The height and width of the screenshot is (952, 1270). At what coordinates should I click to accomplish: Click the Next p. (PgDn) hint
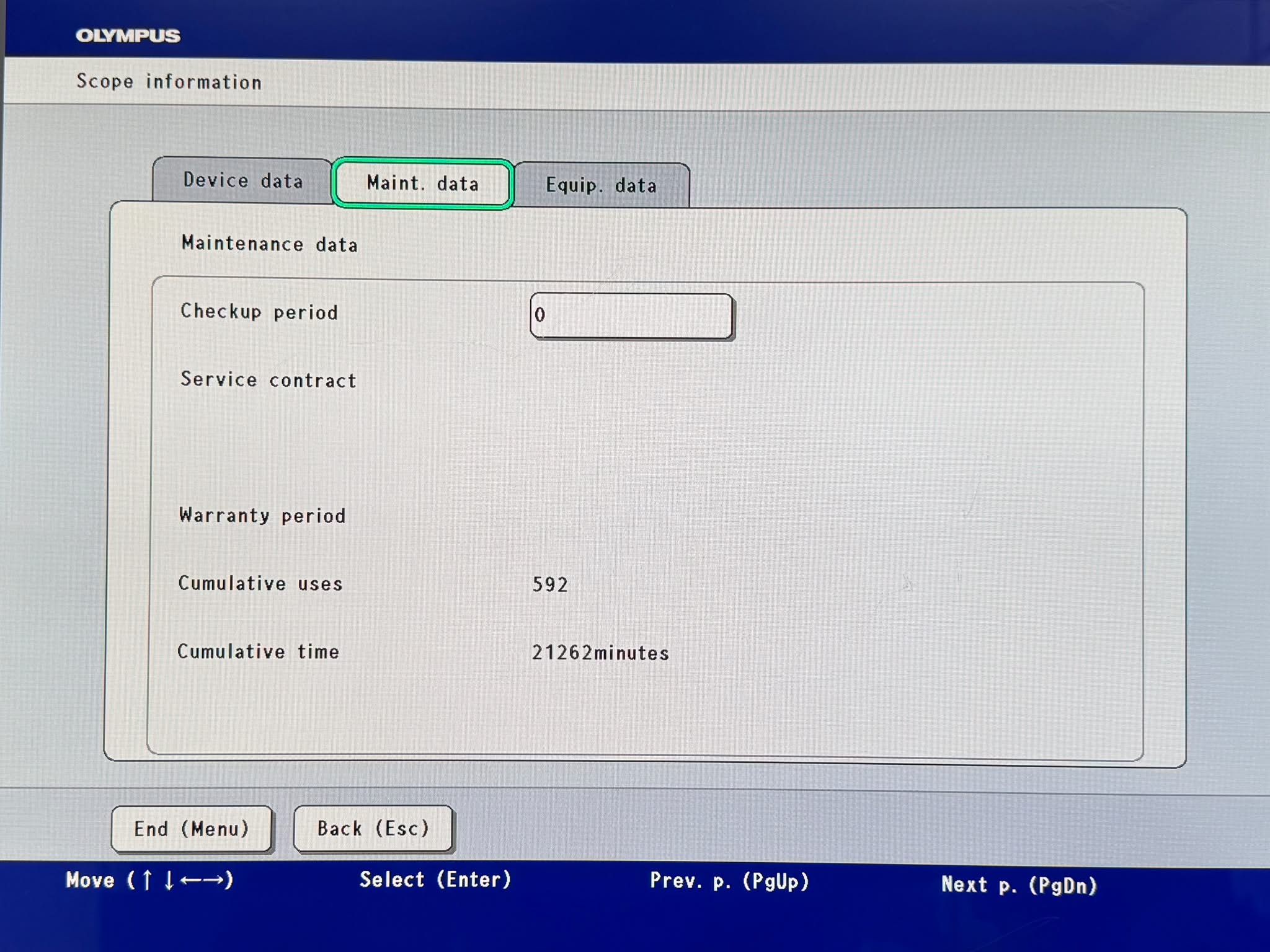[1019, 885]
